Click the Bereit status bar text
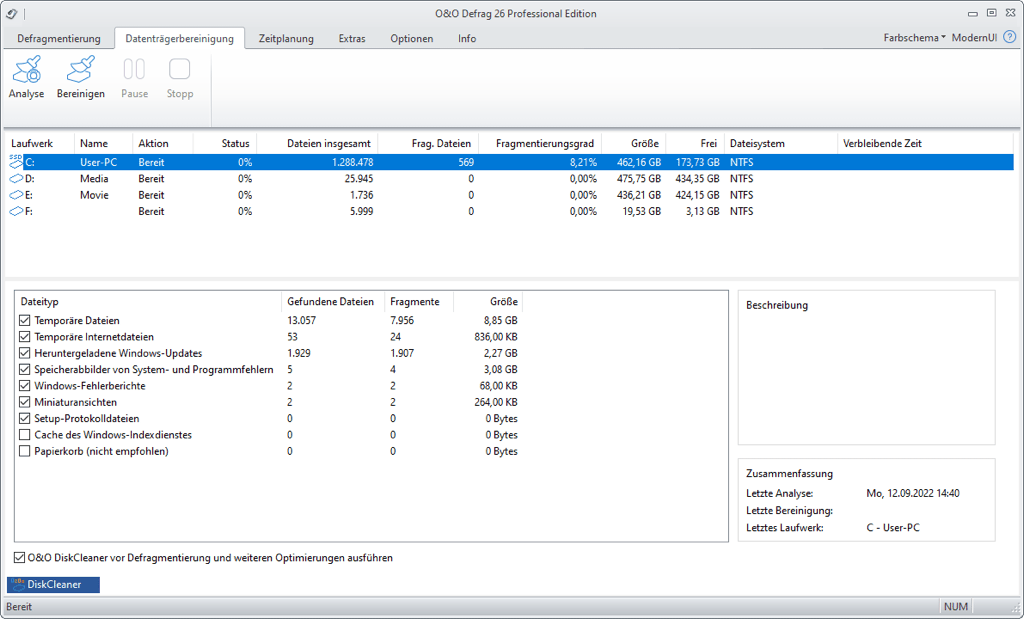 coord(19,607)
